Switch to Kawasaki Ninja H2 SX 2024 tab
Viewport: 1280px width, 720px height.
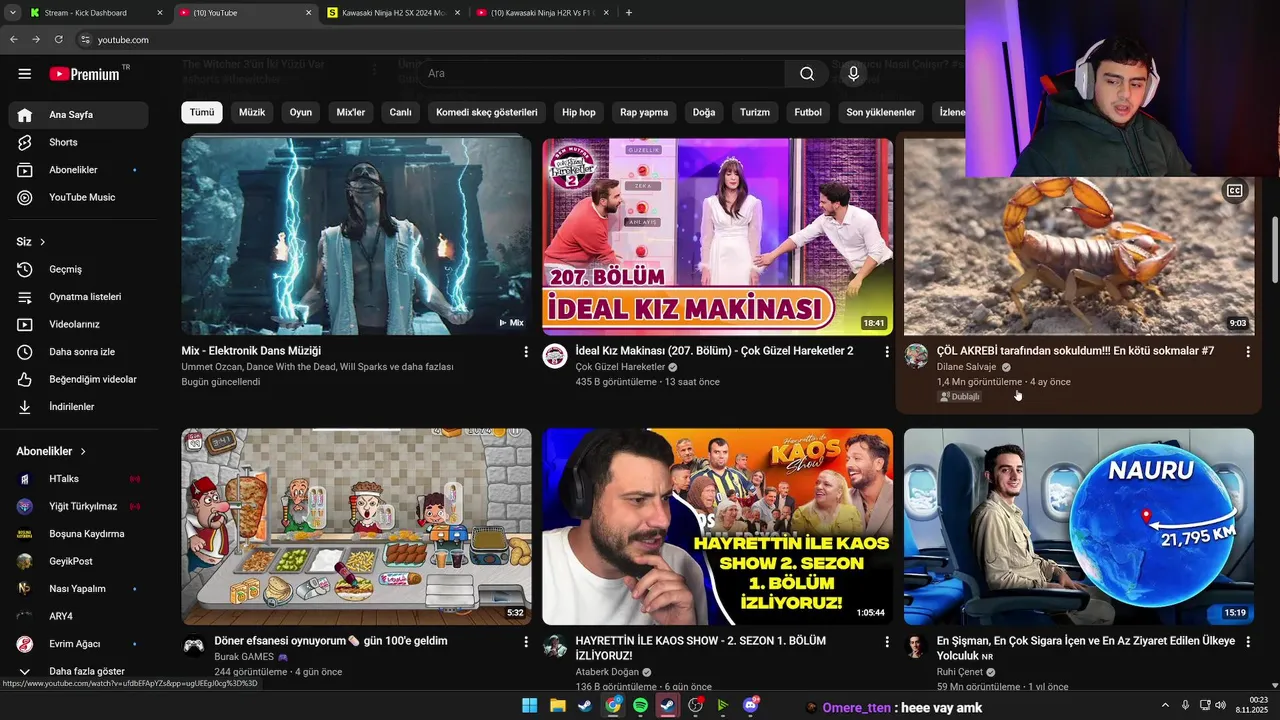coord(393,13)
